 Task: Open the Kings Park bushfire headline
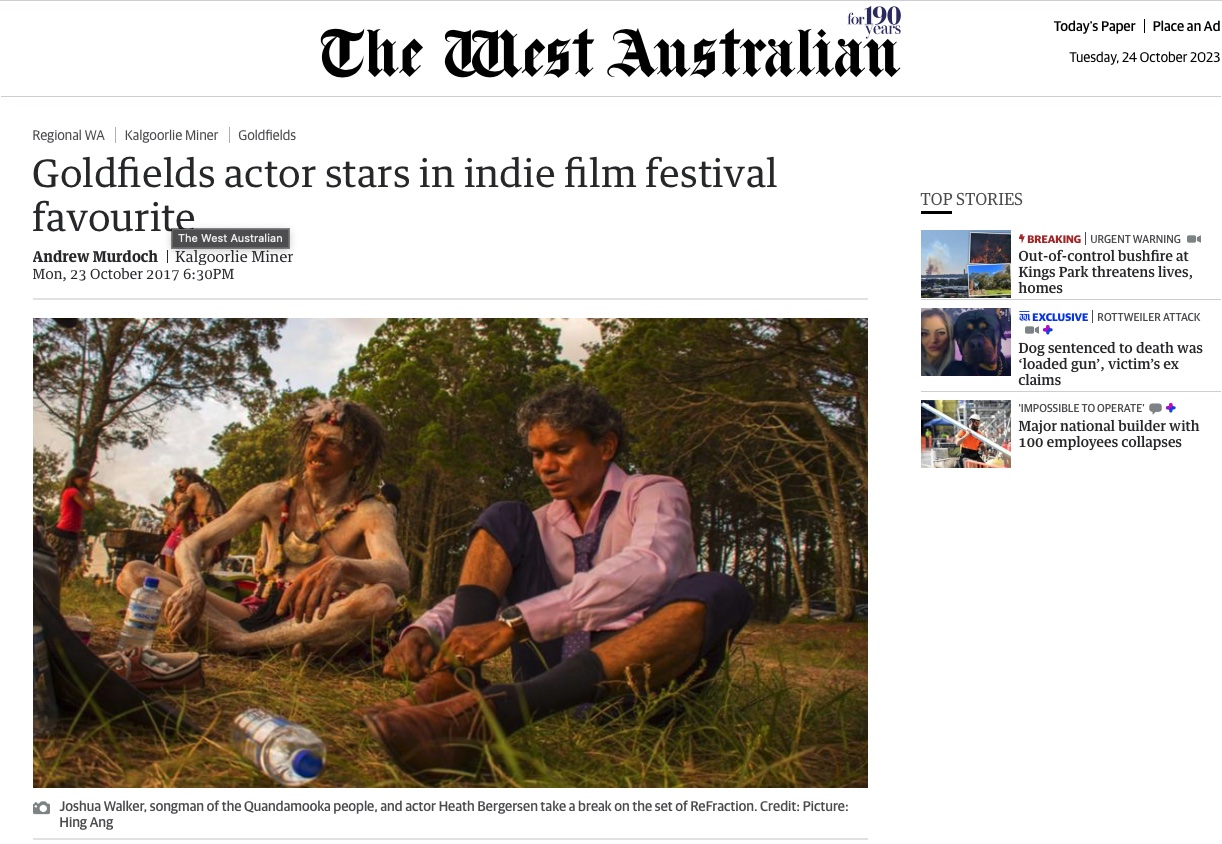(x=1105, y=272)
